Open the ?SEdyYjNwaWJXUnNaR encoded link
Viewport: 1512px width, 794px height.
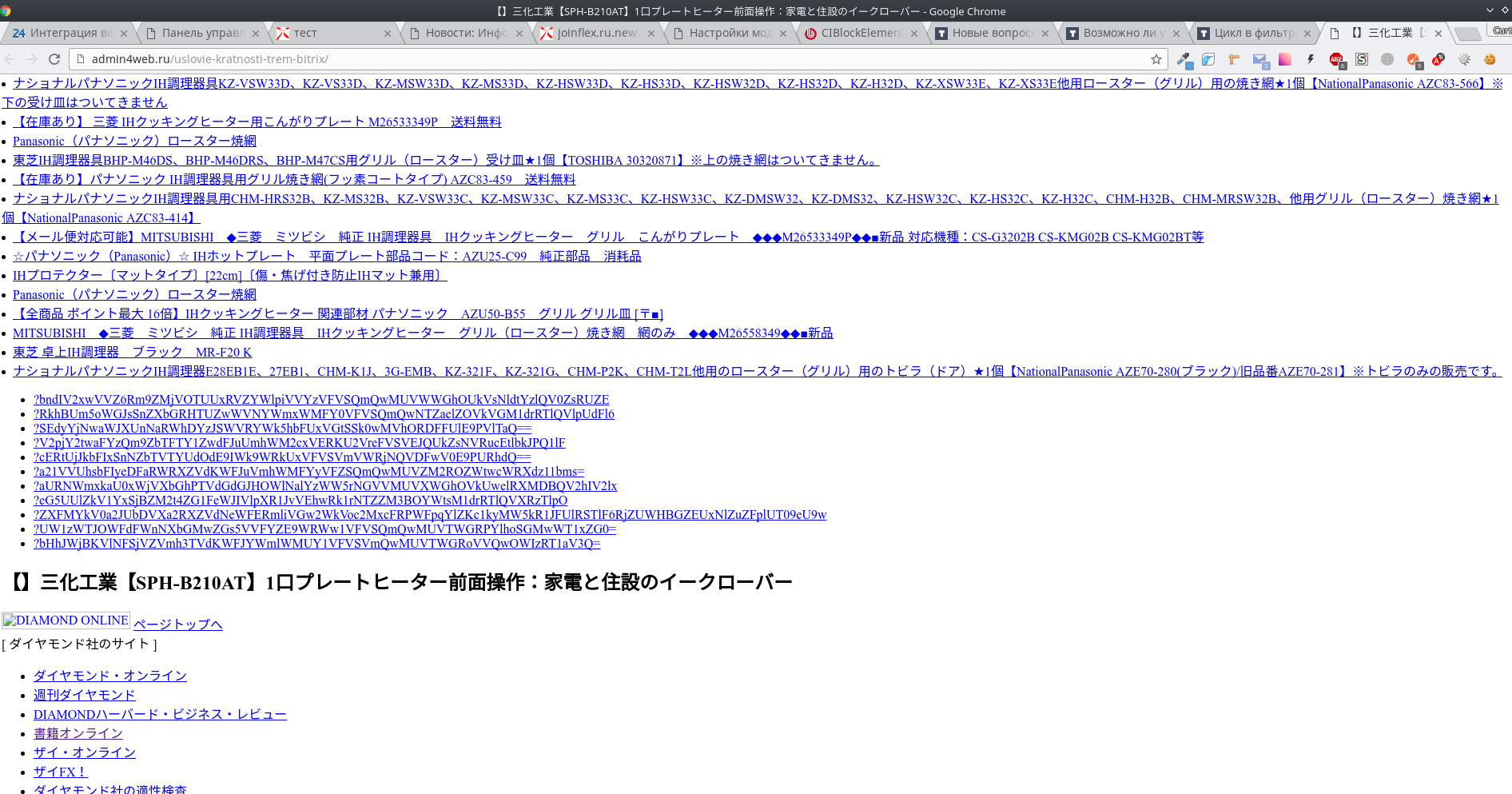282,429
